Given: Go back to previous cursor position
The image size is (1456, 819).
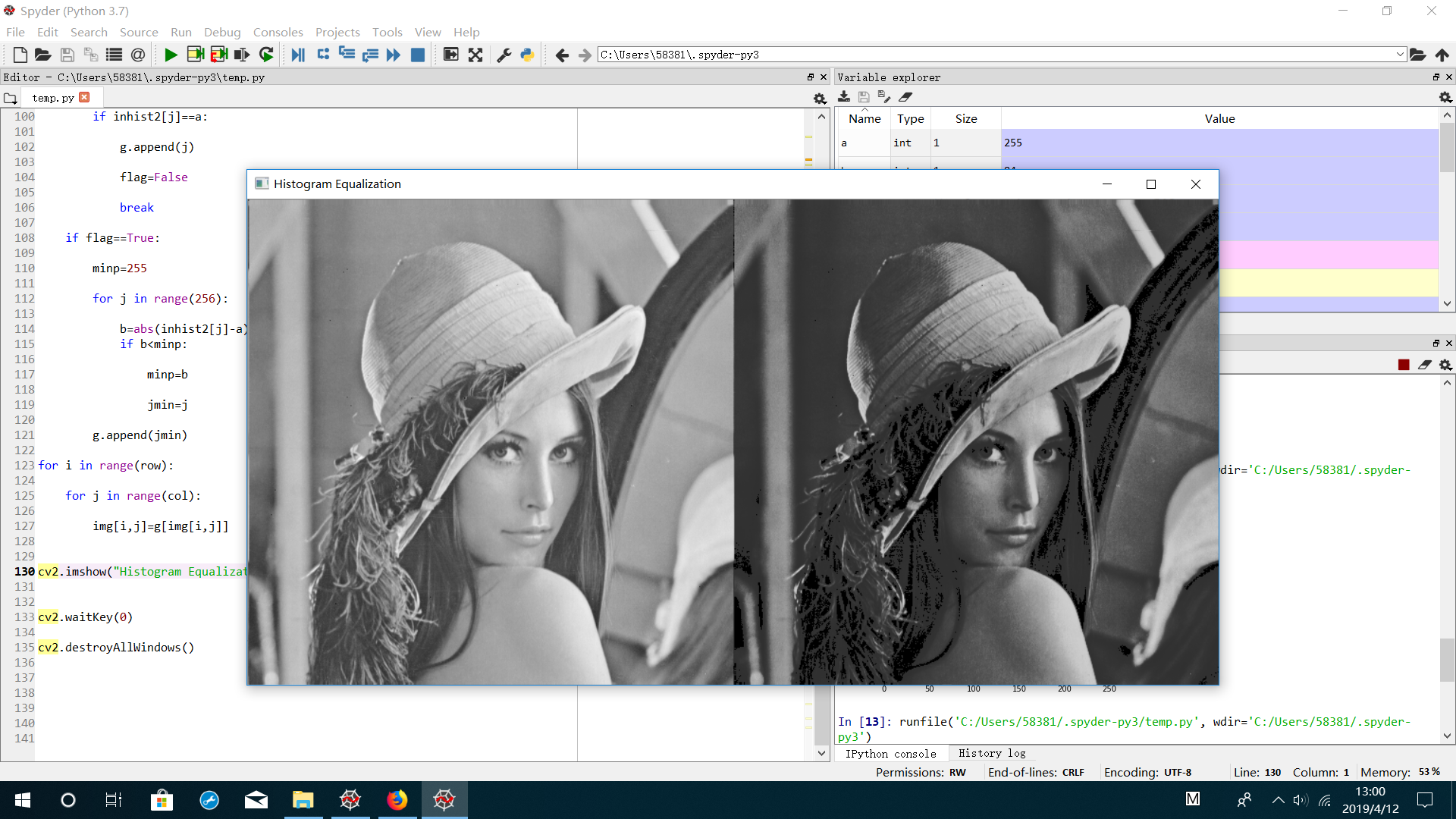Looking at the screenshot, I should tap(562, 55).
